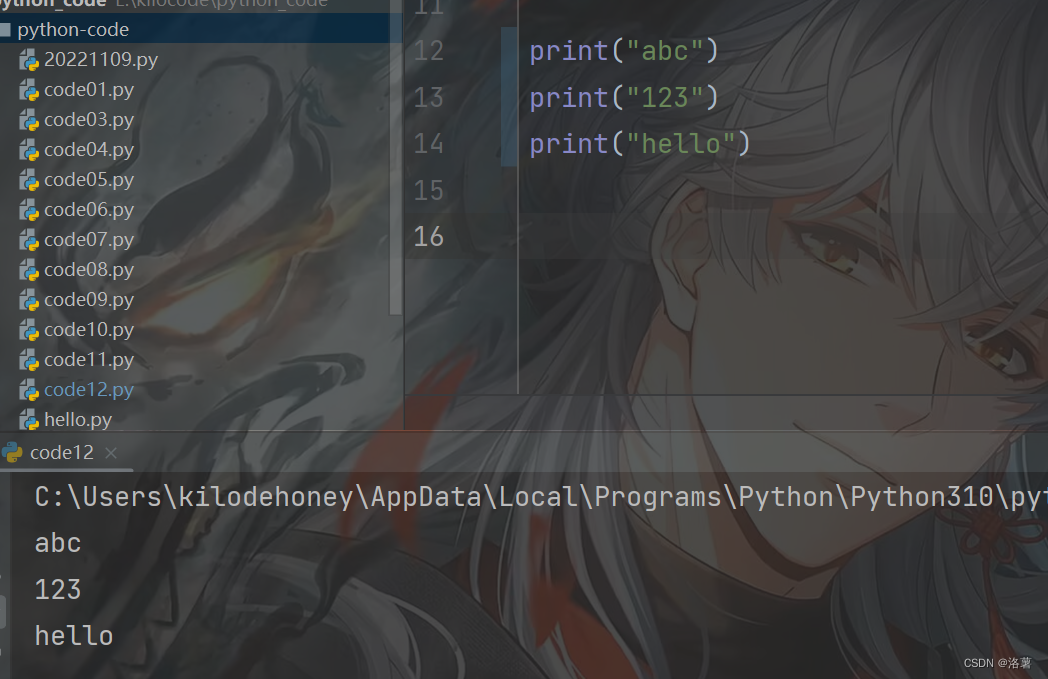Click the code10.py Python file icon
The image size is (1048, 679).
tap(29, 331)
